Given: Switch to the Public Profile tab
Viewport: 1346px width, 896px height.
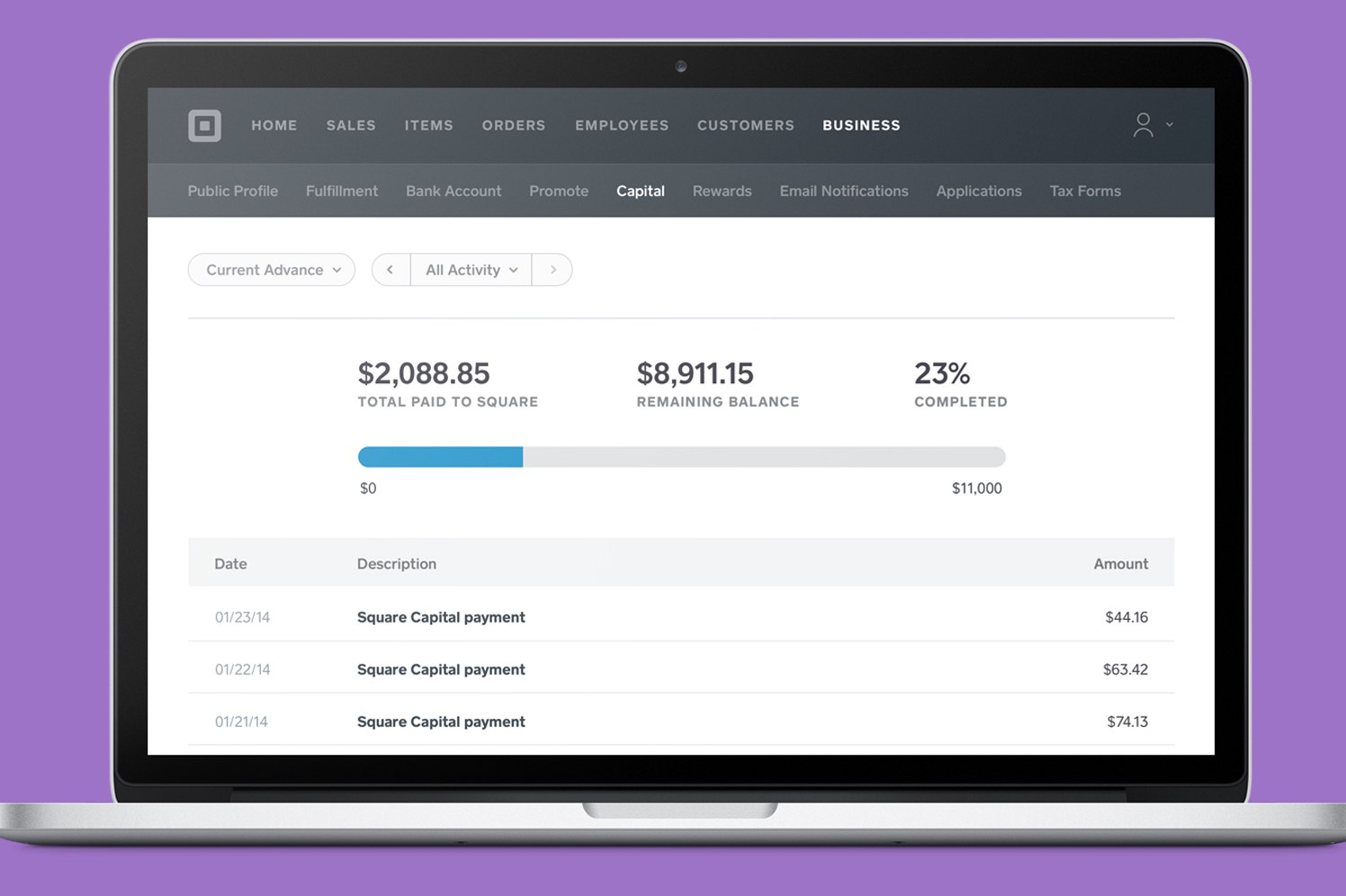Looking at the screenshot, I should 233,191.
